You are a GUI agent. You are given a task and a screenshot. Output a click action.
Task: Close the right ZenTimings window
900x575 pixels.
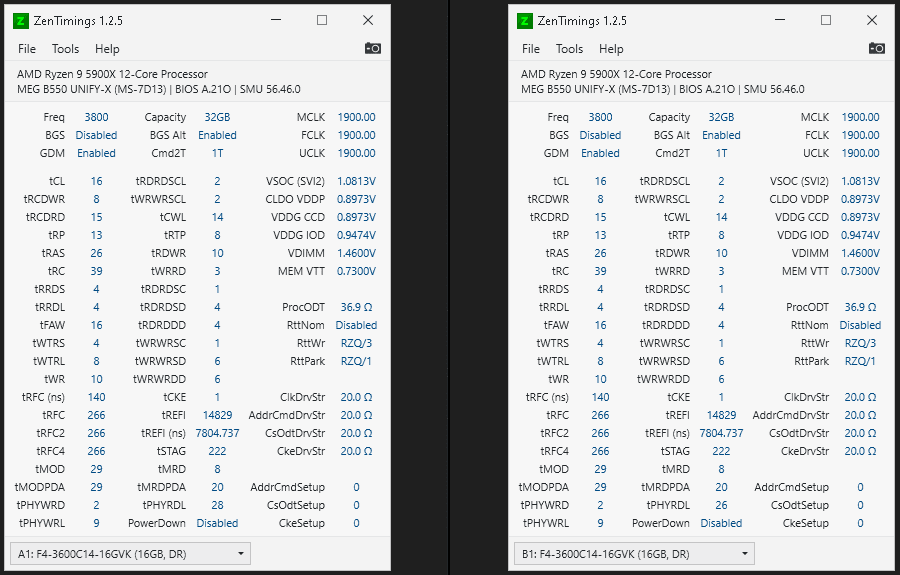[x=872, y=20]
